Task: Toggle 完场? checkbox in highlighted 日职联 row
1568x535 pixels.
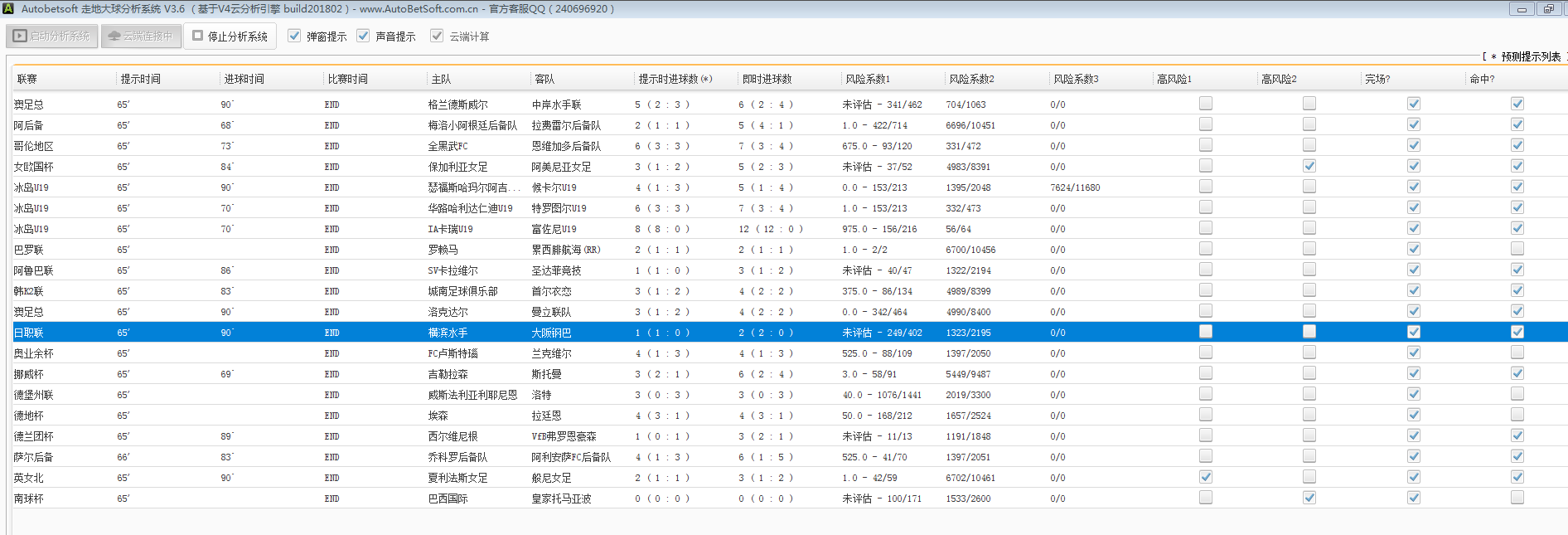Action: 1414,332
